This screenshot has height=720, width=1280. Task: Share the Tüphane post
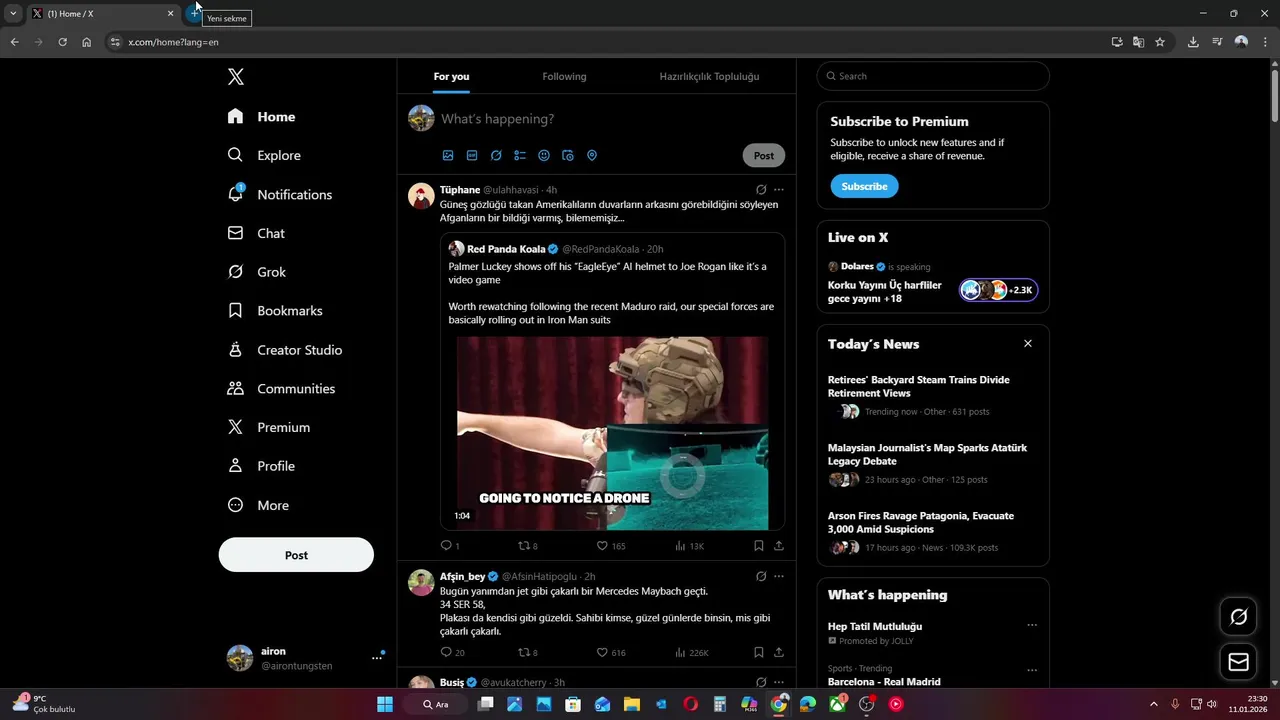coord(779,546)
